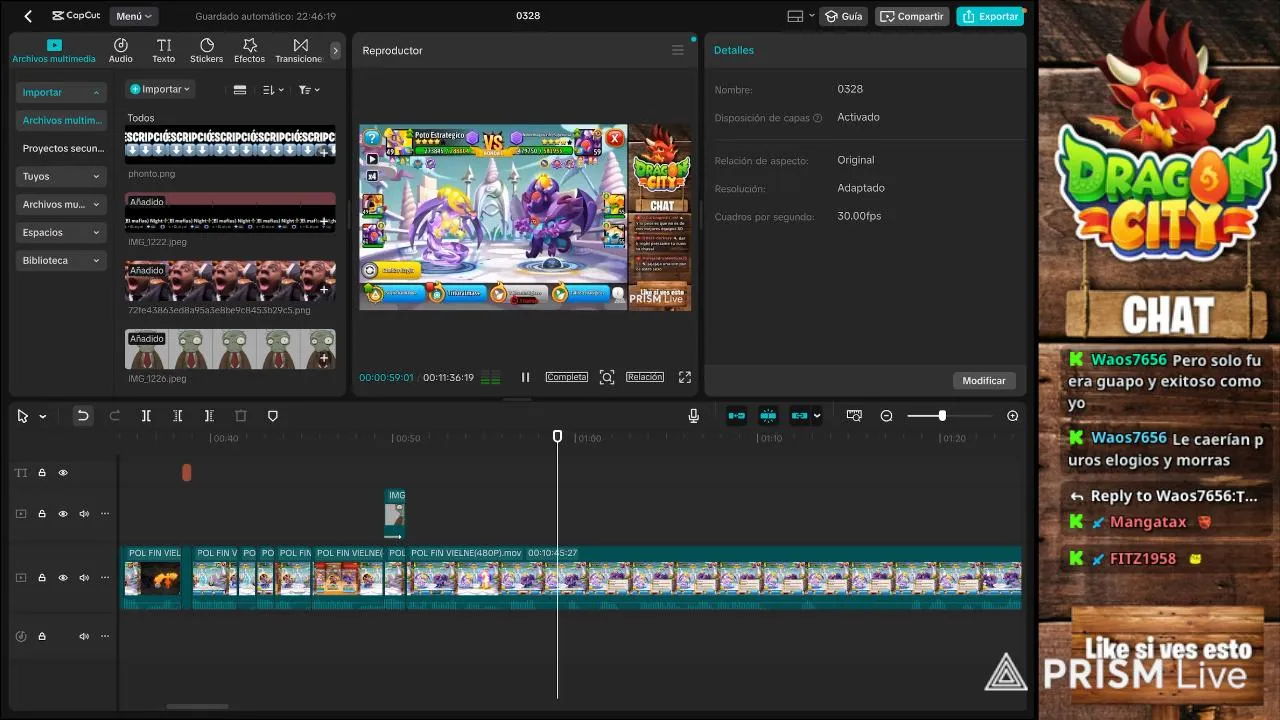Hide the text track with its eye icon
The height and width of the screenshot is (720, 1280).
point(63,473)
